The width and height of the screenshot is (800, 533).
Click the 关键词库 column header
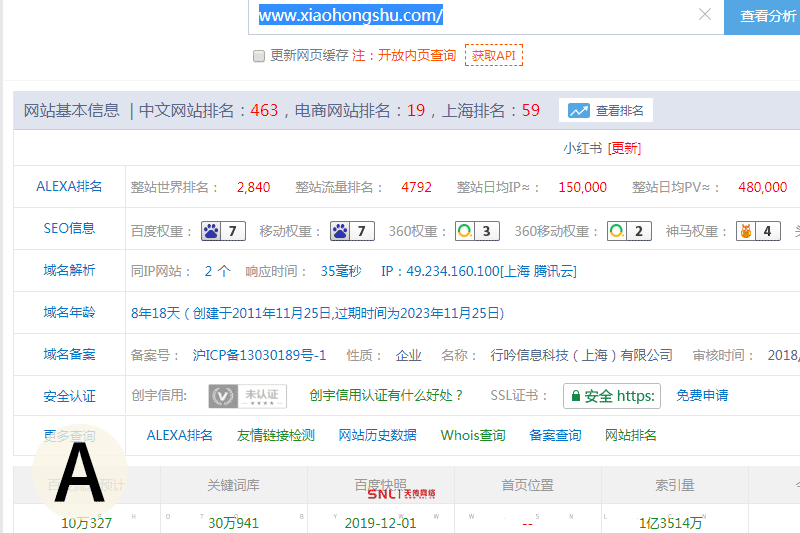[x=234, y=485]
